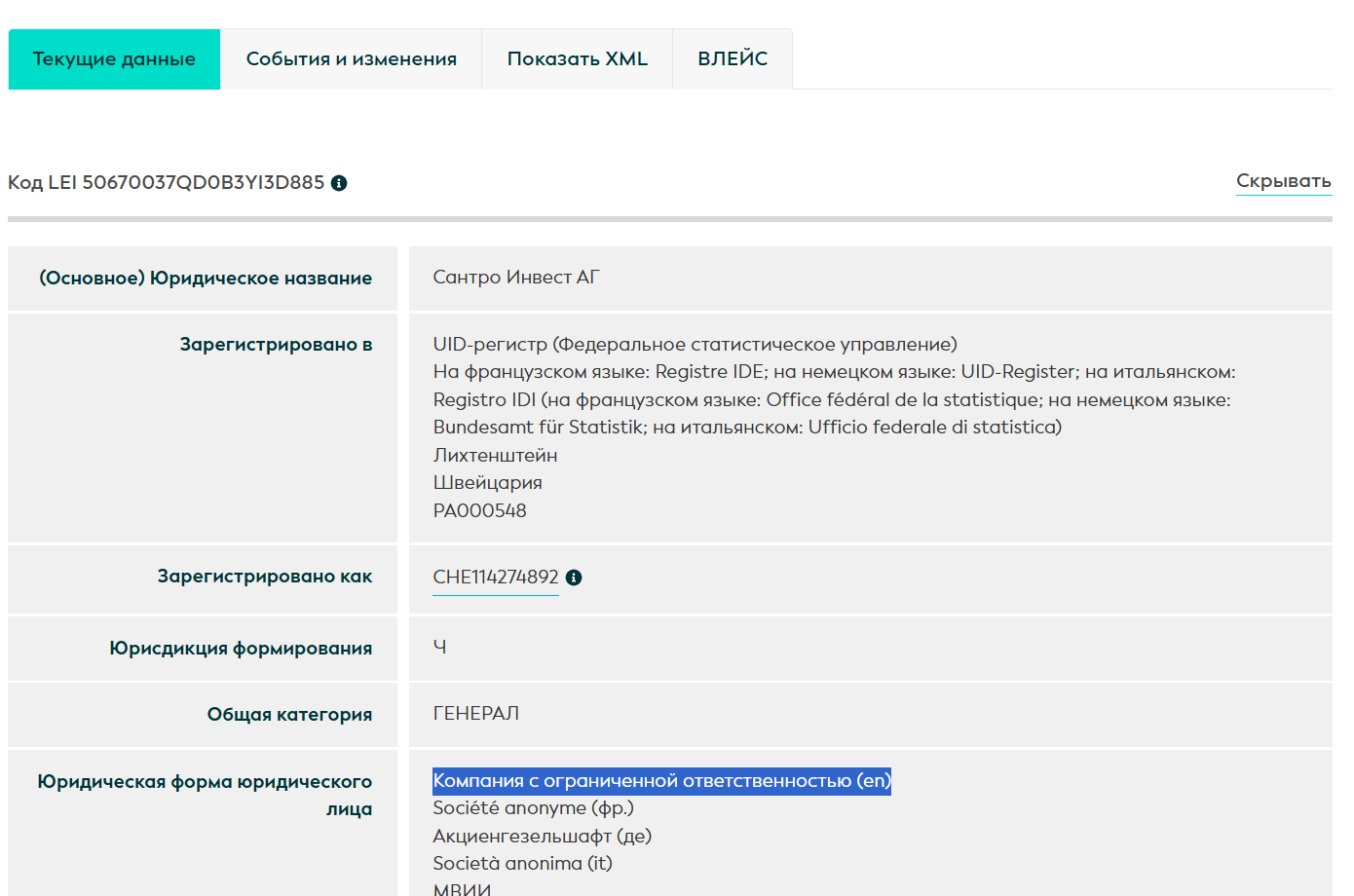Click the legal name Сантро Инвест АГ
This screenshot has width=1354, height=896.
click(515, 278)
